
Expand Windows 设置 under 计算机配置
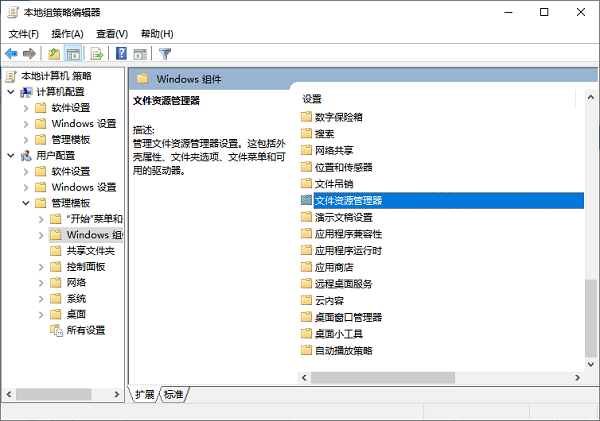tap(26, 124)
